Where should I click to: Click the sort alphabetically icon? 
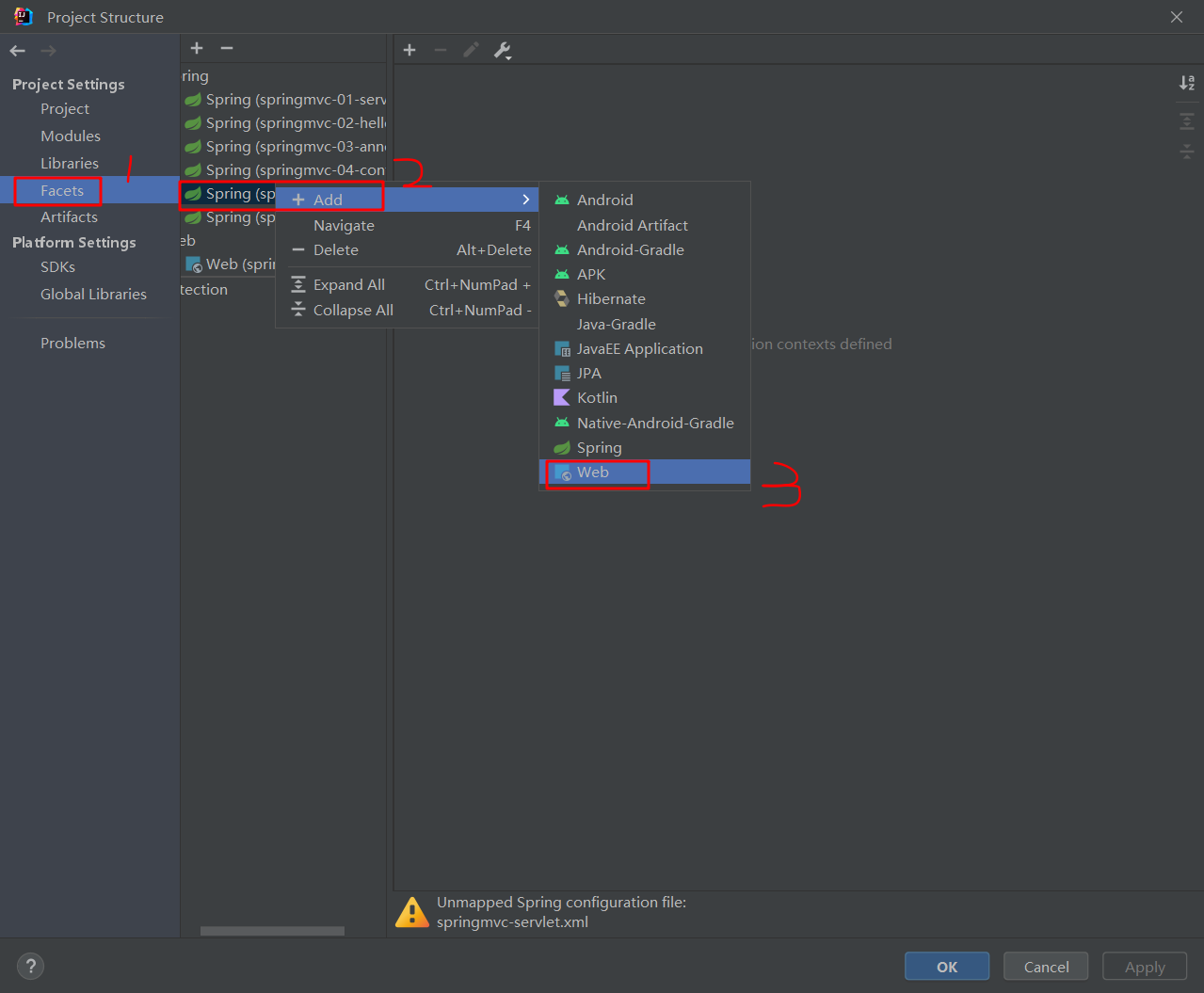tap(1187, 83)
